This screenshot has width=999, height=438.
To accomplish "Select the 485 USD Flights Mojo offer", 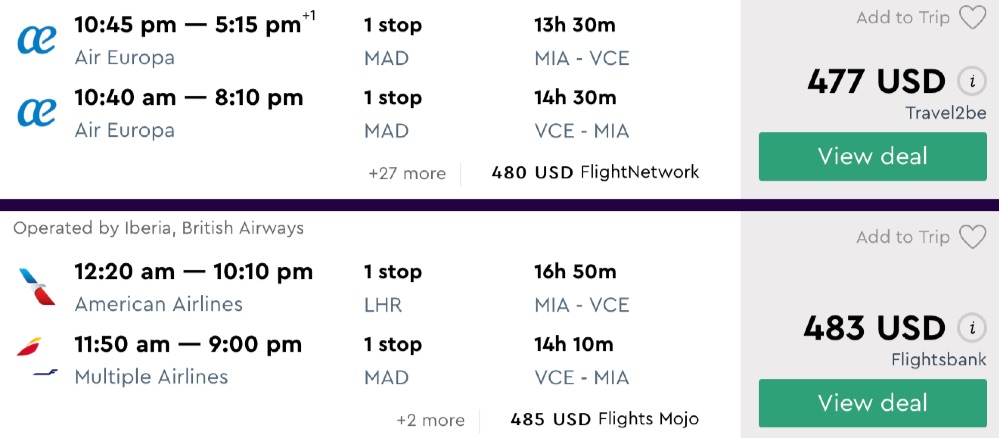I will click(x=604, y=419).
